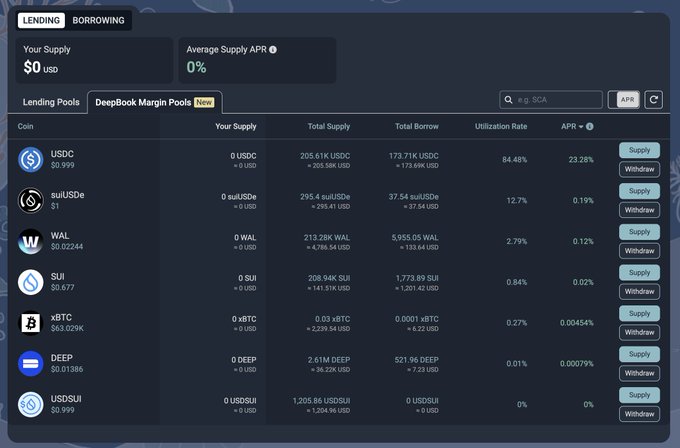Supply to the WAL pool
The height and width of the screenshot is (448, 680).
639,232
